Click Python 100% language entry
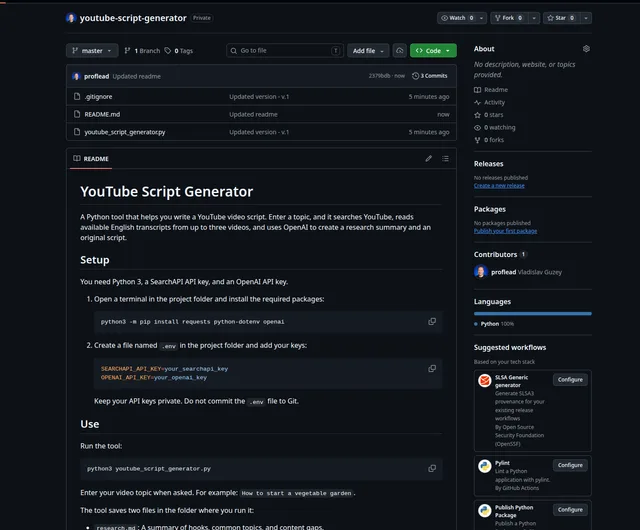Screen dimensions: 640x530 click(494, 324)
